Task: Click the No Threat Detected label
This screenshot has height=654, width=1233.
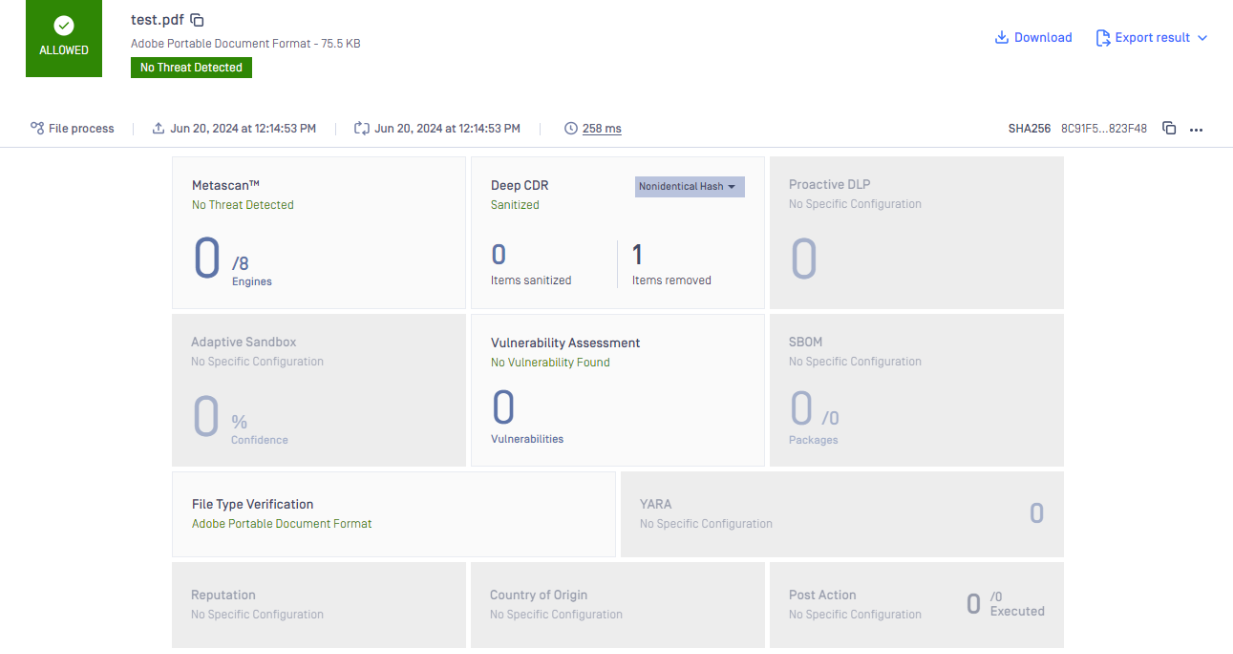Action: click(x=191, y=67)
